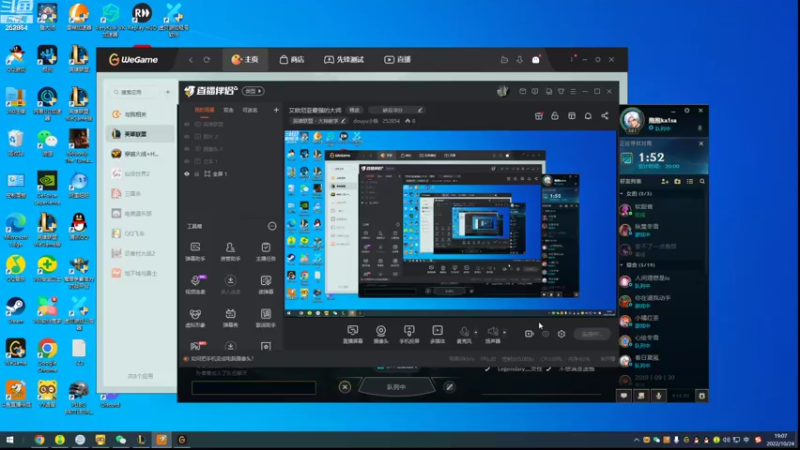
Task: Open the 视频连麦 tool
Action: point(195,285)
